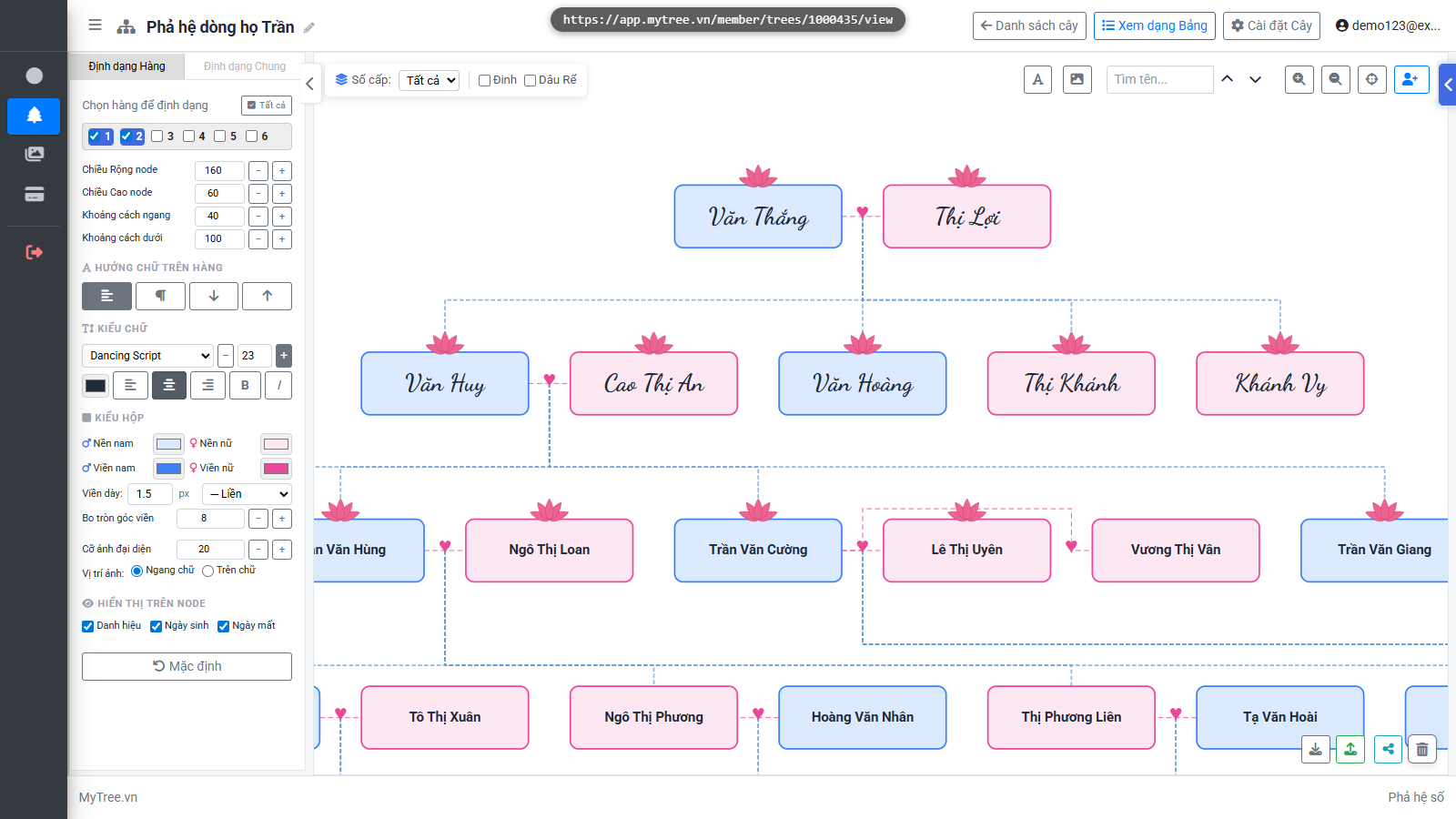Decrease Chiều Cao node value
The image size is (1456, 819).
coord(258,193)
